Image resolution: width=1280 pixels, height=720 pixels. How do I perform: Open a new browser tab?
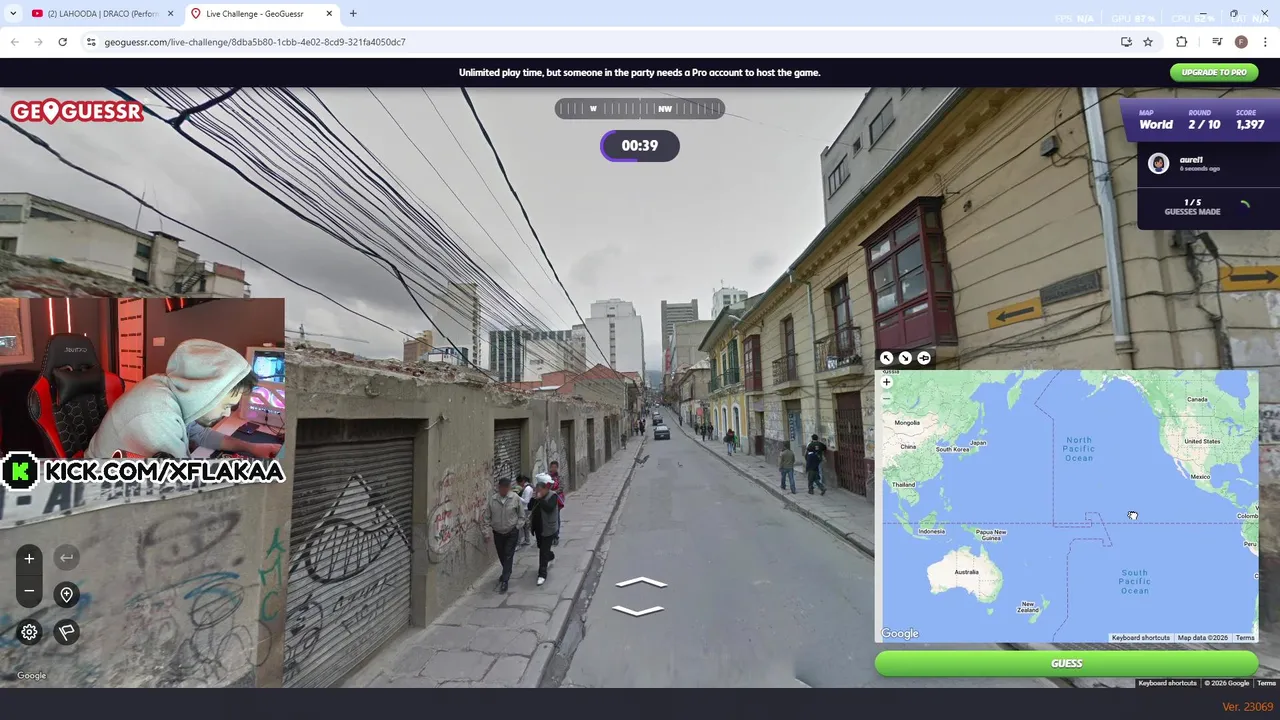click(x=353, y=14)
